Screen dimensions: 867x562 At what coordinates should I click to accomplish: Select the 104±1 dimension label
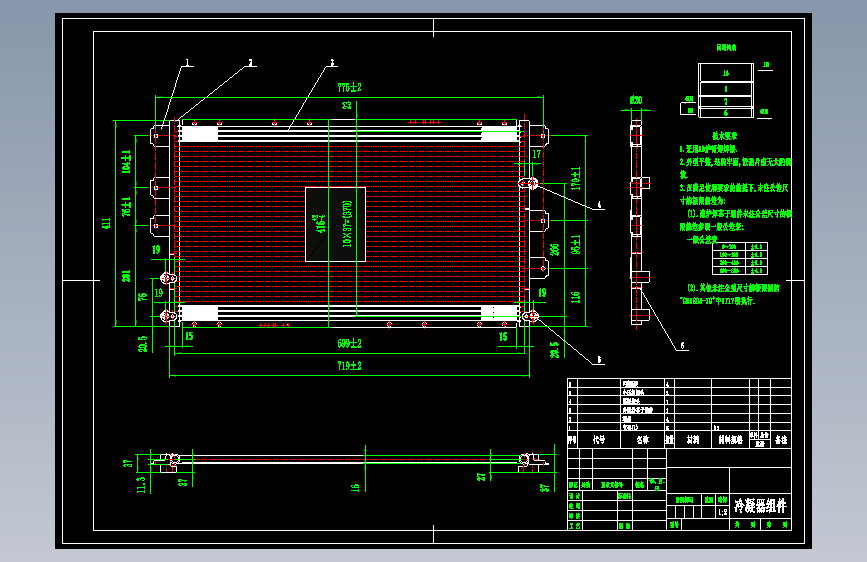tap(126, 161)
